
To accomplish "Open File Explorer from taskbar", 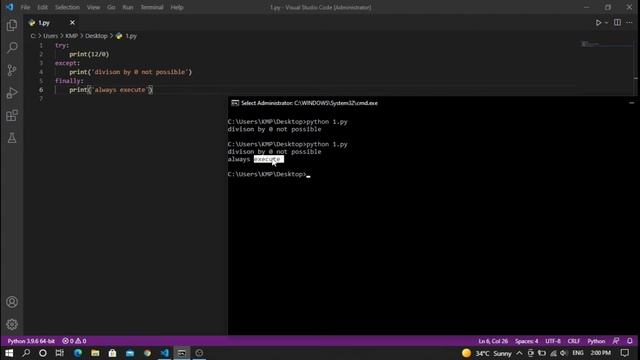I will (x=95, y=353).
